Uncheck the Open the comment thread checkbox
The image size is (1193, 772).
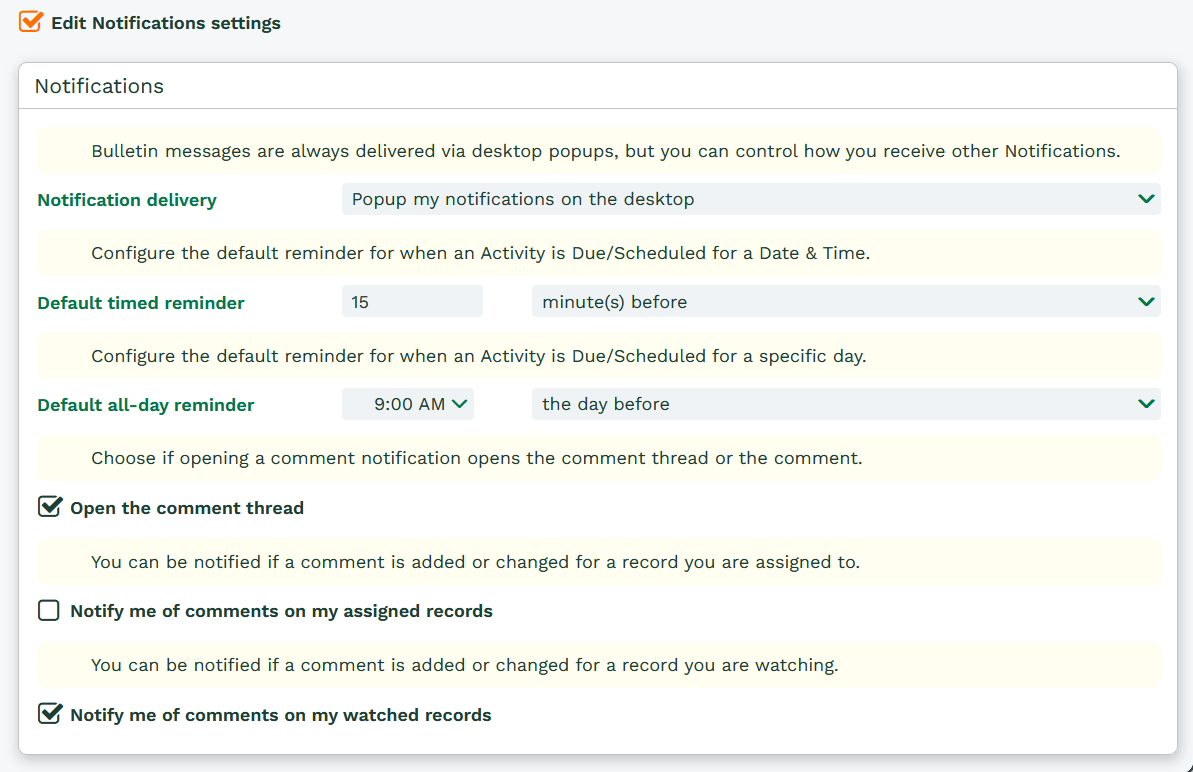pyautogui.click(x=49, y=507)
